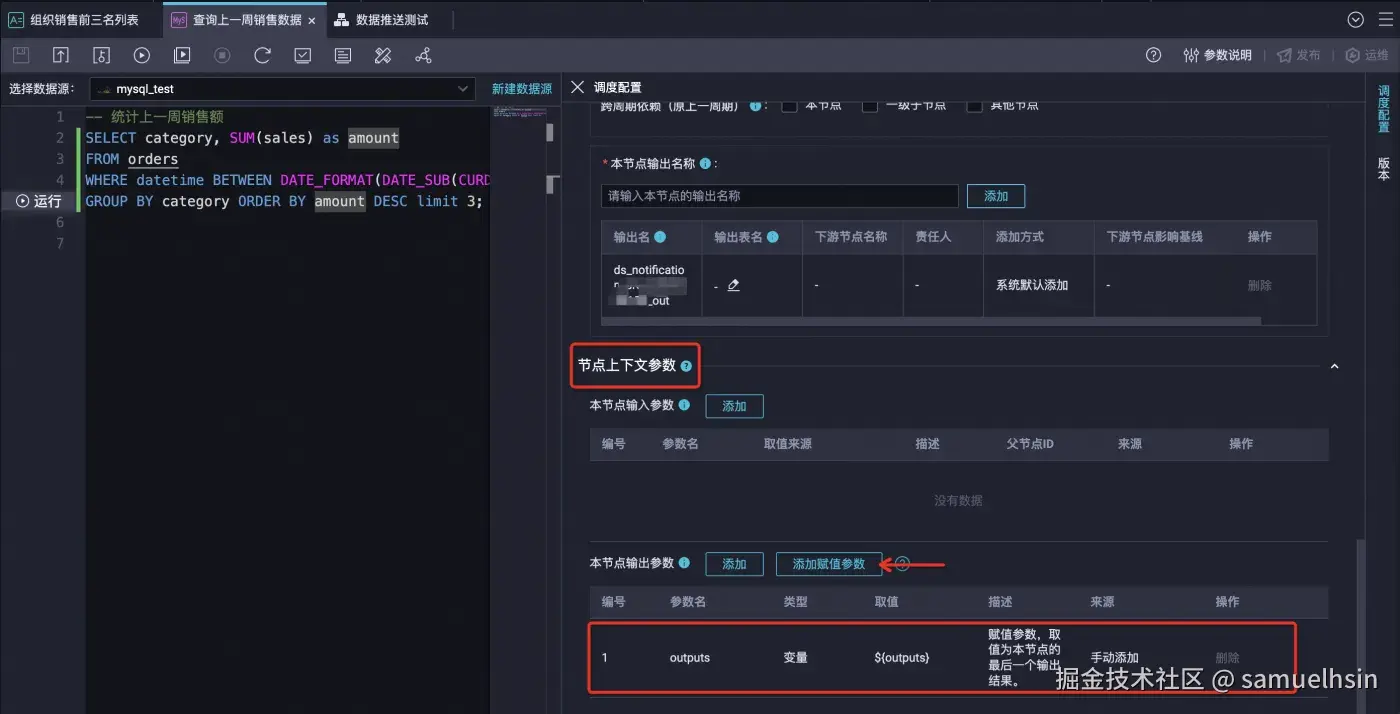This screenshot has height=714, width=1400.
Task: Focus the 请输入本节点的输出名称 input field
Action: pos(780,196)
